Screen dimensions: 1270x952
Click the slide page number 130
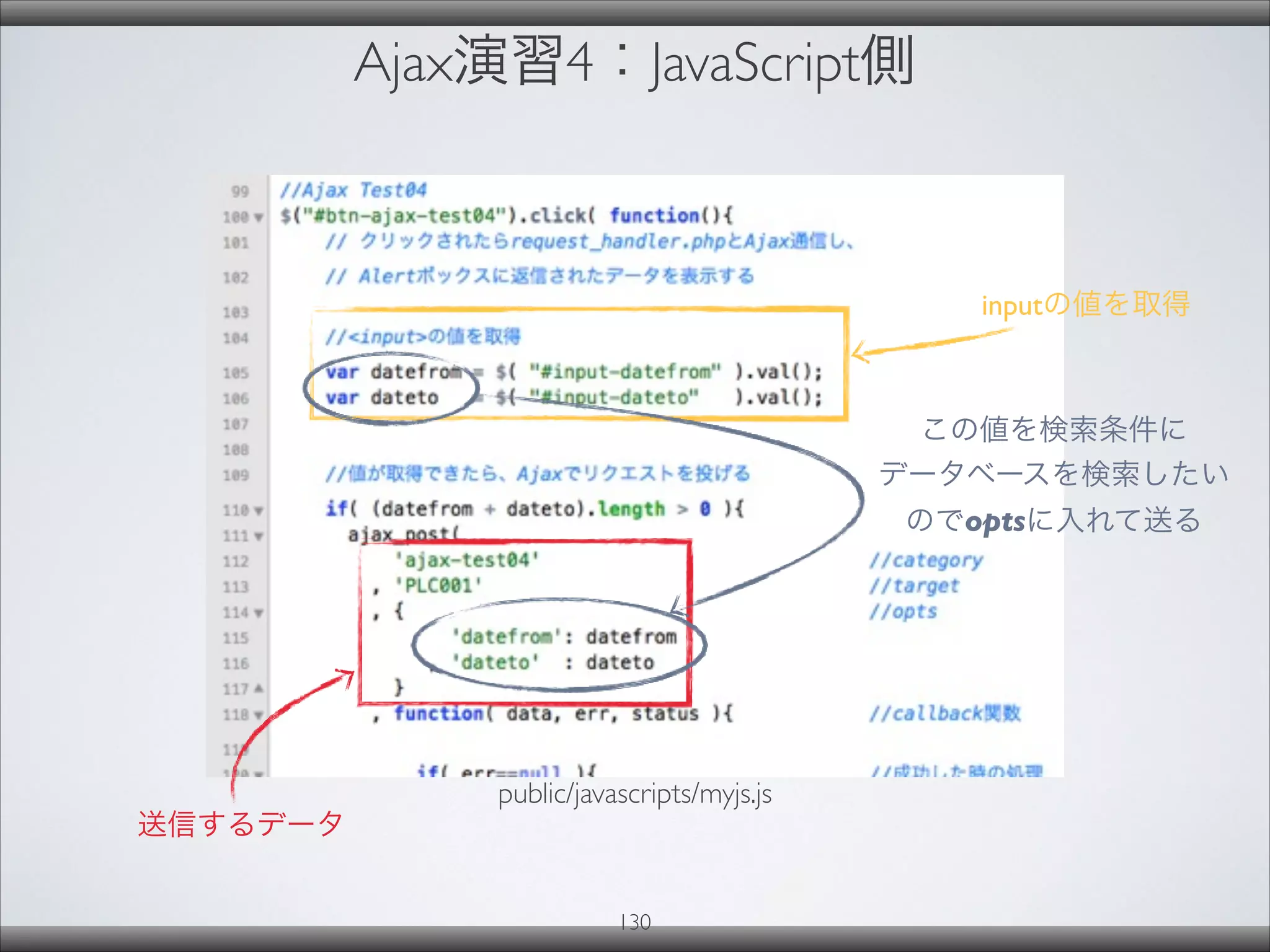(635, 922)
